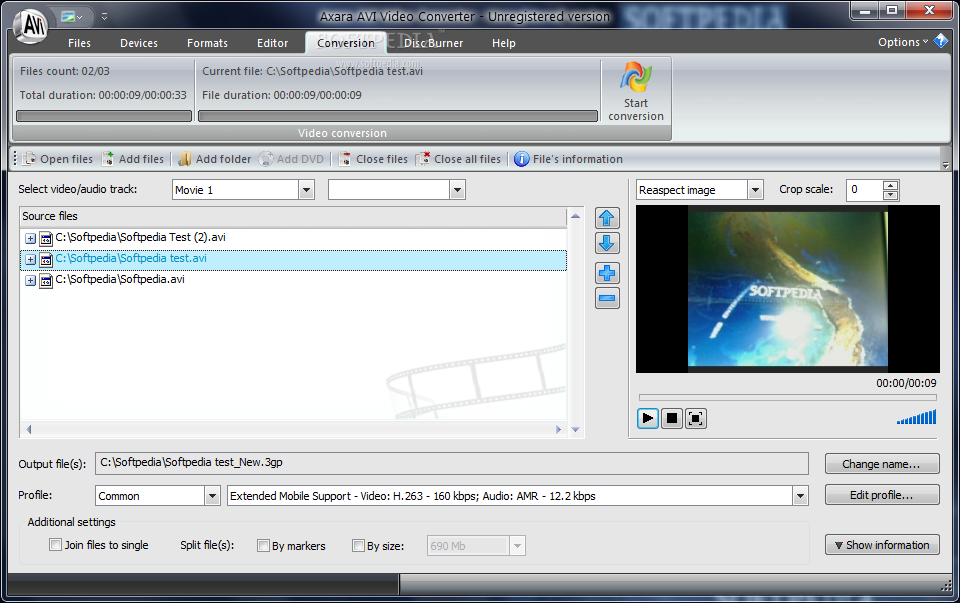Image resolution: width=960 pixels, height=603 pixels.
Task: Click the Output file path field
Action: pyautogui.click(x=451, y=463)
